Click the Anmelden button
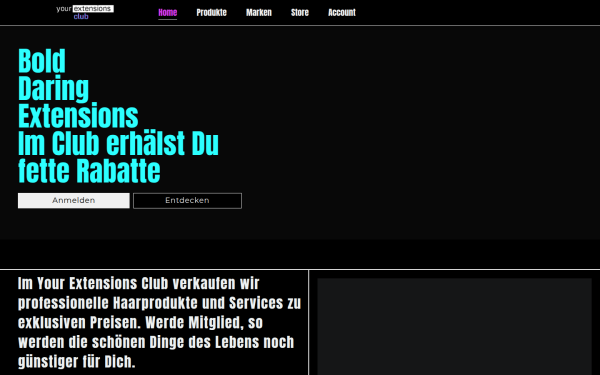Viewport: 600px width, 375px height. [x=74, y=201]
